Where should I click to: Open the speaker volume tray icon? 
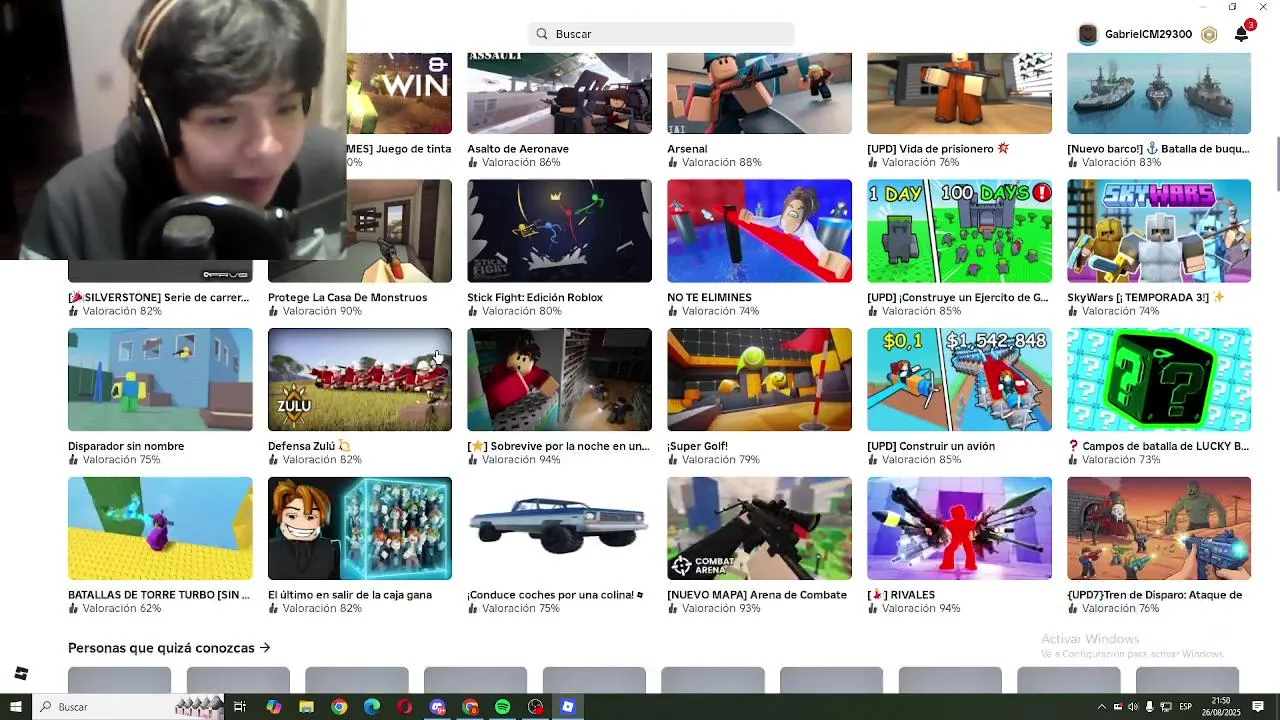coord(1133,707)
